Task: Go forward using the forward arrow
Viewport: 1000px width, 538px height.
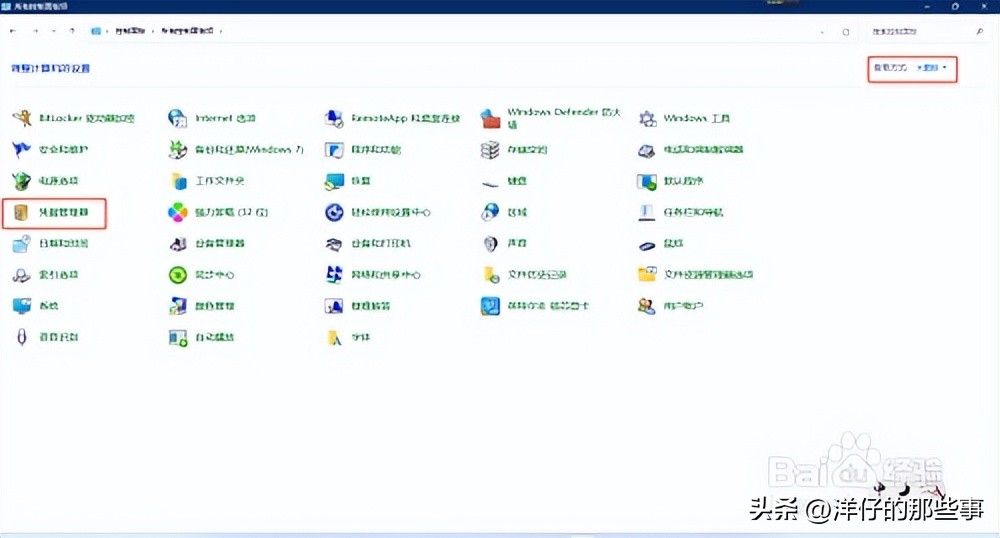Action: click(x=35, y=31)
